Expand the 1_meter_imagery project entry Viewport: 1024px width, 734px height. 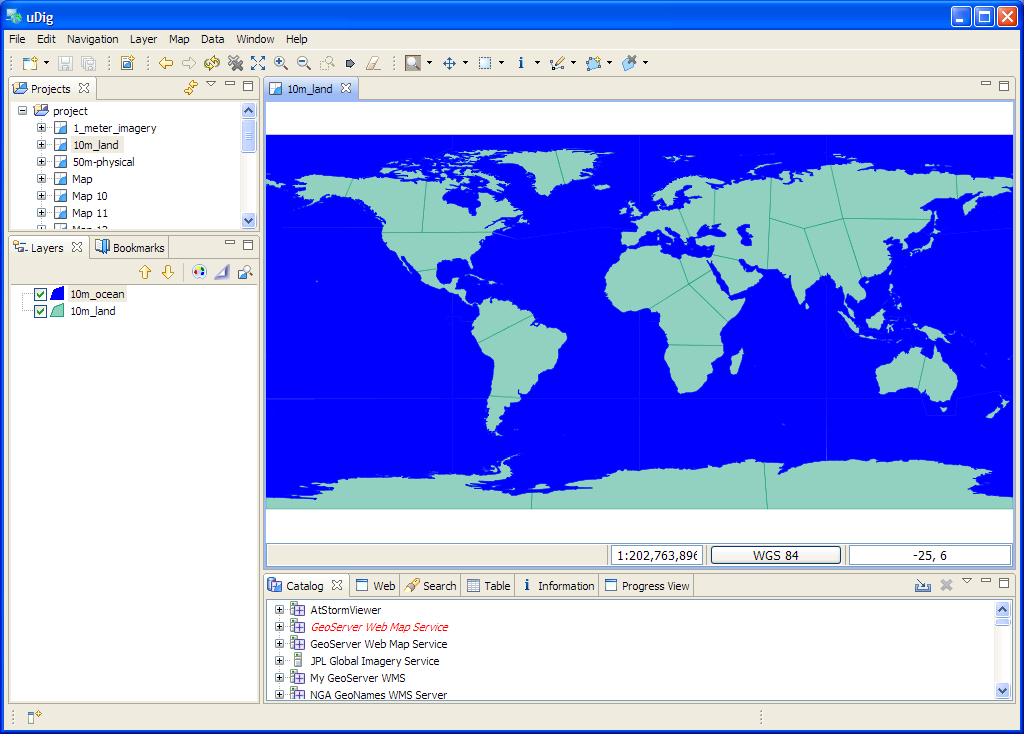(x=40, y=128)
